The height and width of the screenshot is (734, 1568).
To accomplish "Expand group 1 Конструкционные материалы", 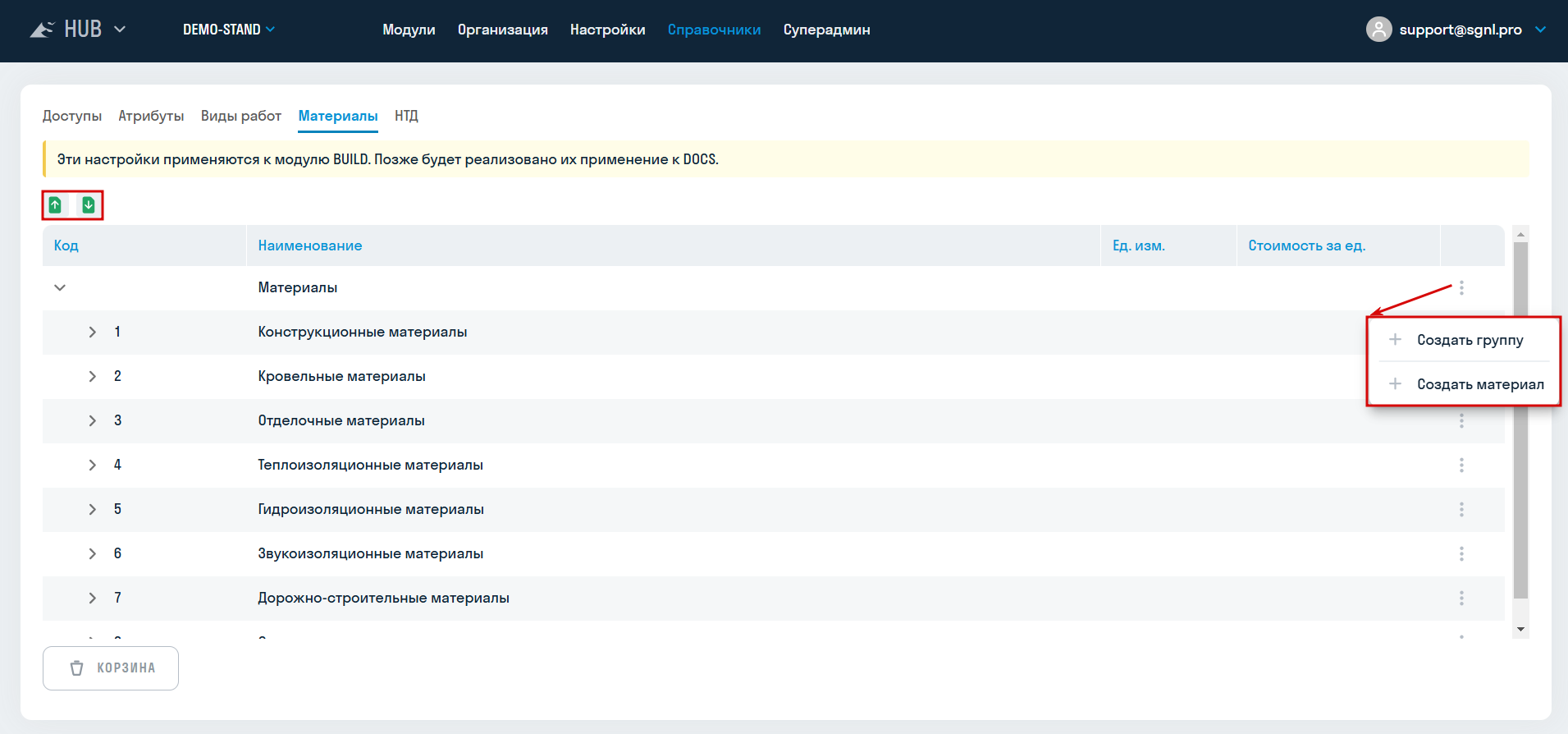I will pyautogui.click(x=93, y=333).
